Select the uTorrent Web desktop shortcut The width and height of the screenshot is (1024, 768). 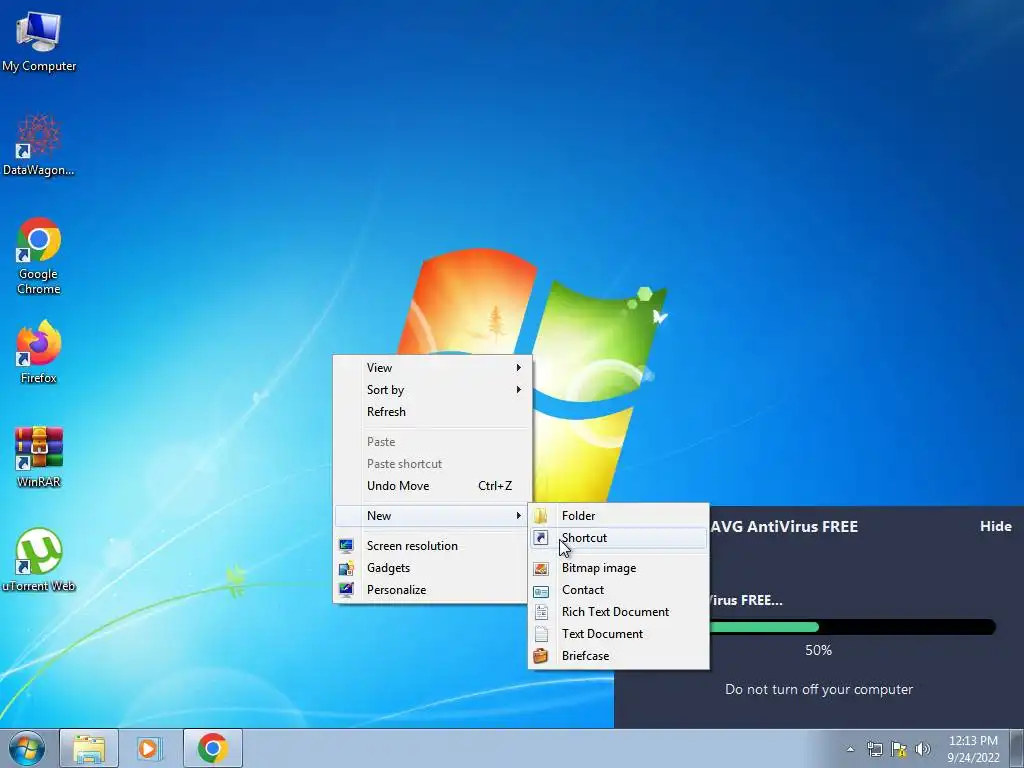point(39,560)
